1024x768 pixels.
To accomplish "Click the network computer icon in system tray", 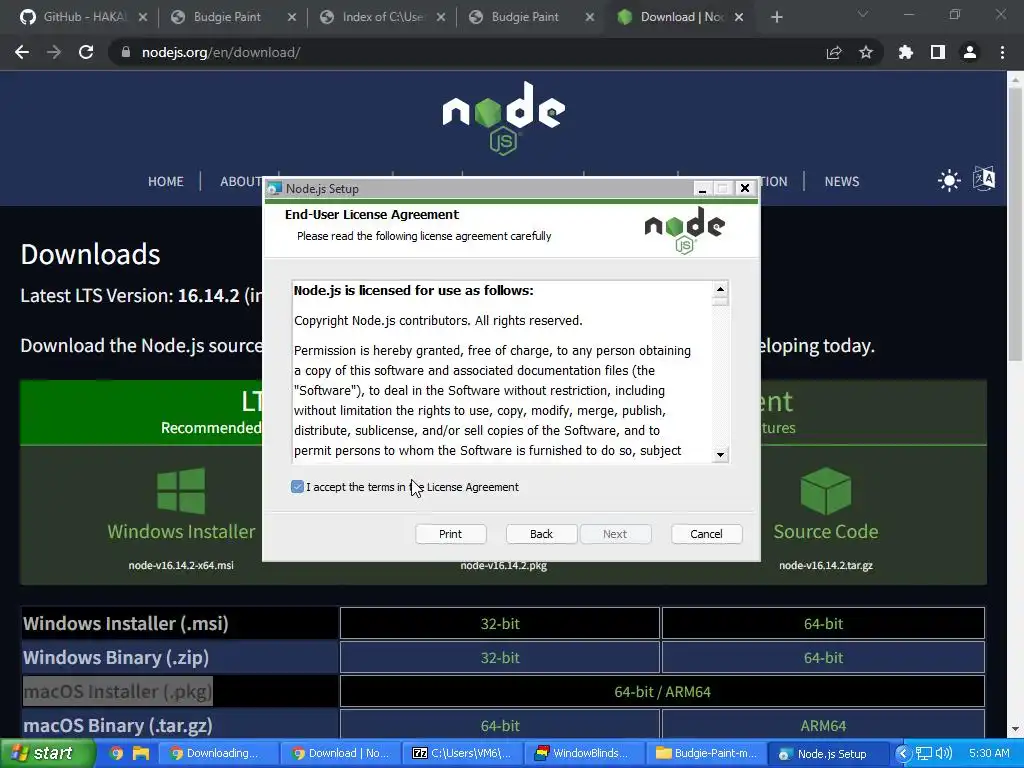I will click(923, 753).
